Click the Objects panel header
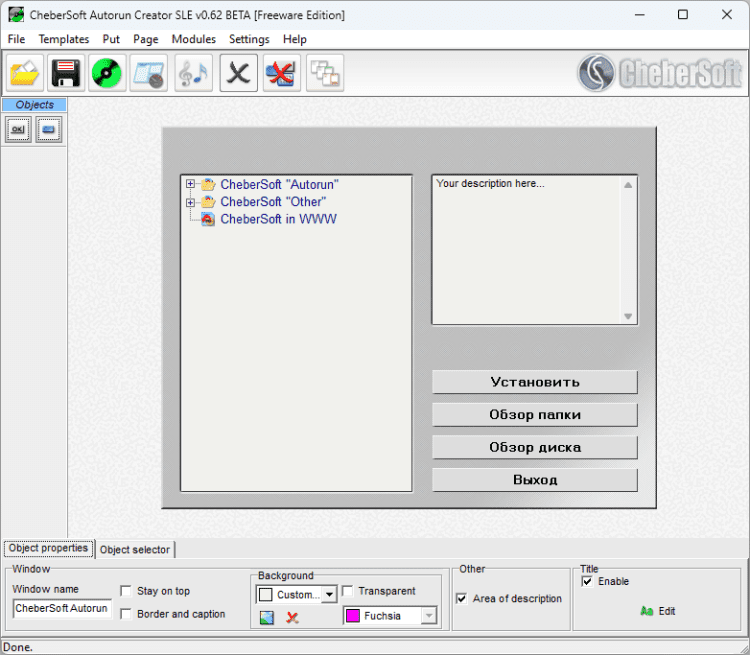This screenshot has width=750, height=655. pos(34,105)
